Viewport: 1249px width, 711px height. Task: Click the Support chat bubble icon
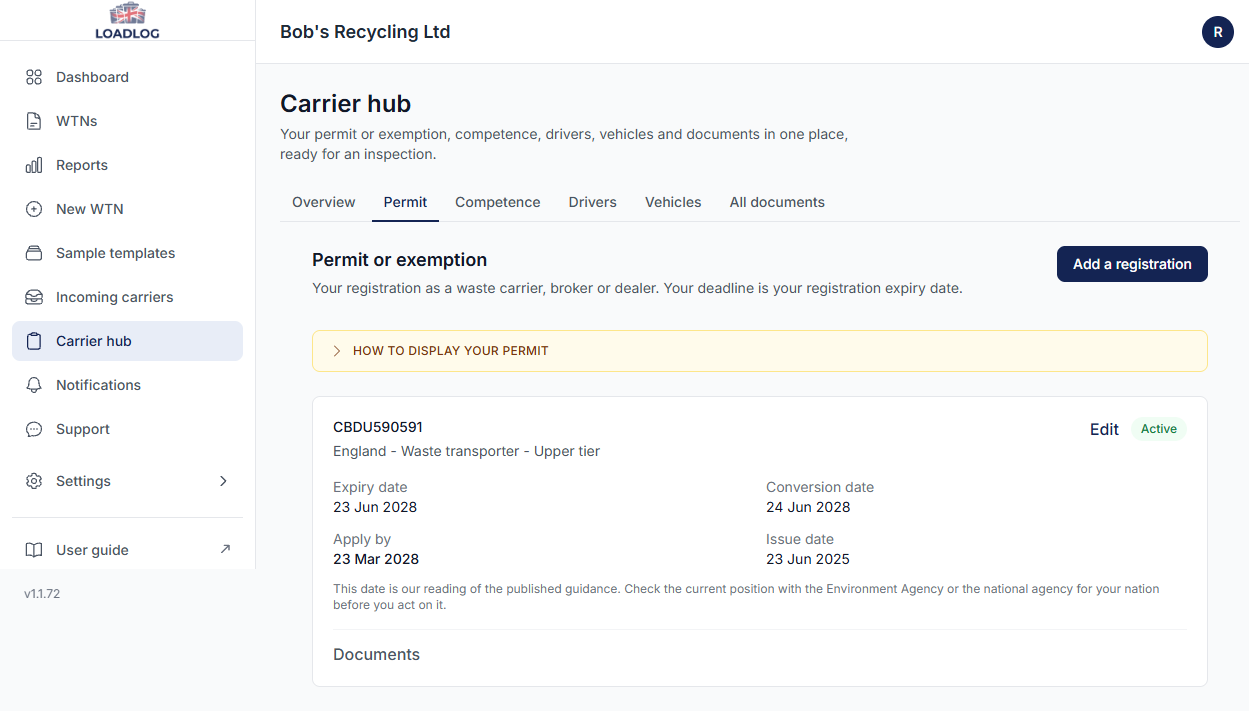point(34,429)
